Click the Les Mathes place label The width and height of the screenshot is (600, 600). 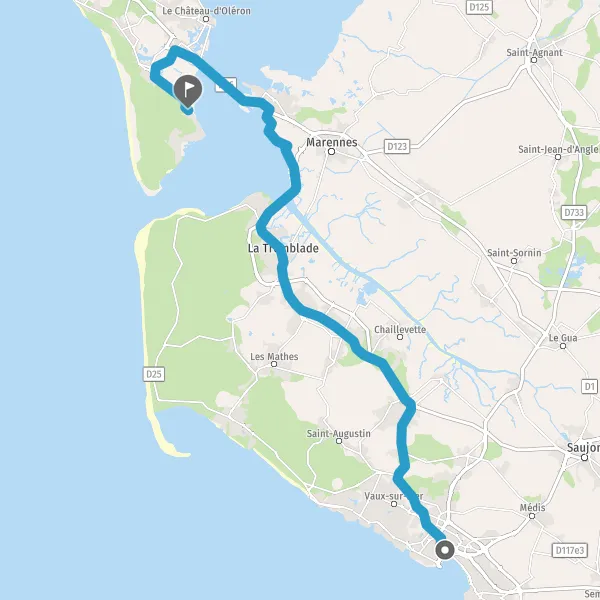coord(274,357)
